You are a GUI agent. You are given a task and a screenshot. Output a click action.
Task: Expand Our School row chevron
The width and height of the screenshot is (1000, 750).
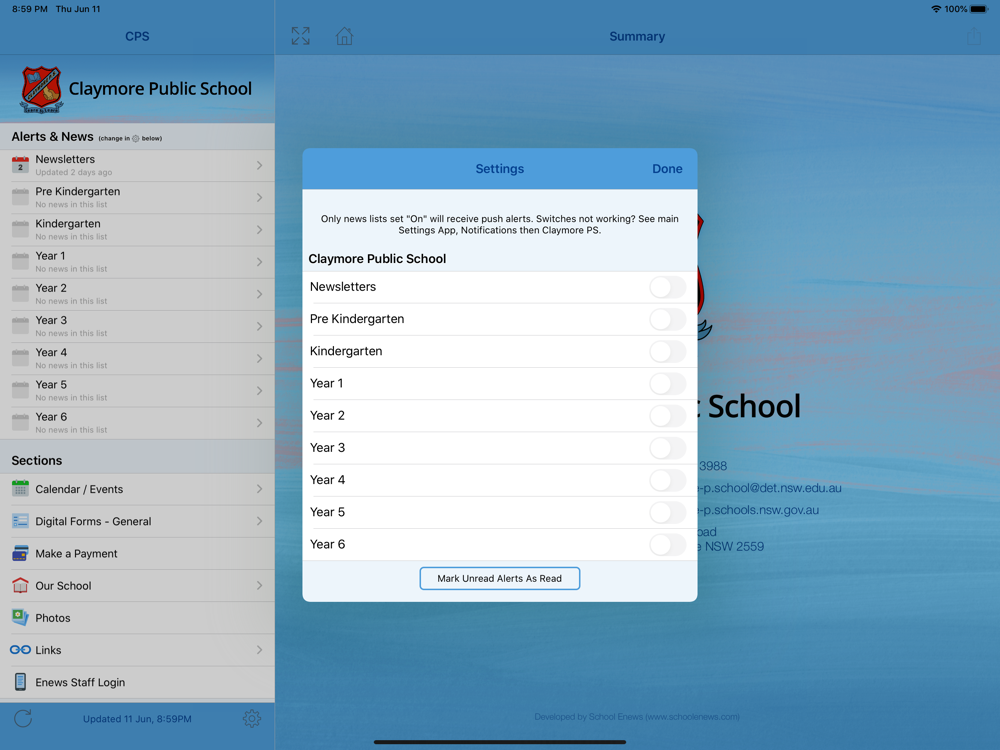[260, 585]
